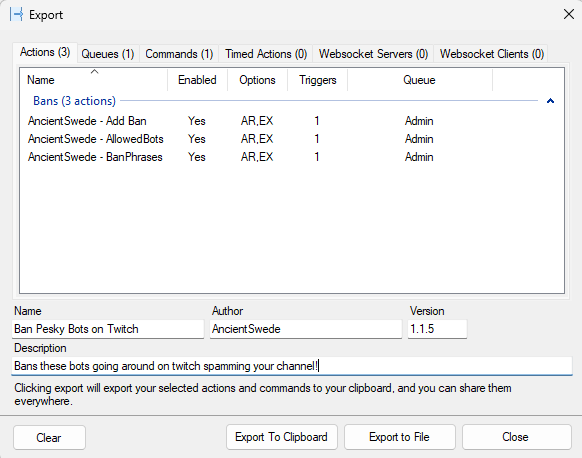Switch to the Queues (1) tab

pyautogui.click(x=108, y=54)
